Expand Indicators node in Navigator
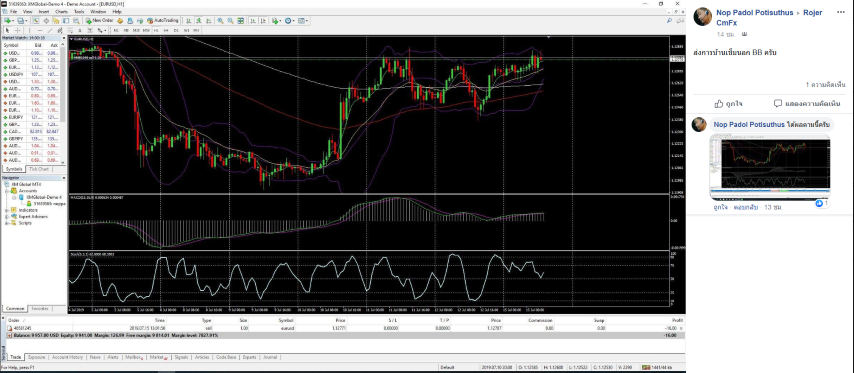The image size is (854, 373). click(6, 210)
